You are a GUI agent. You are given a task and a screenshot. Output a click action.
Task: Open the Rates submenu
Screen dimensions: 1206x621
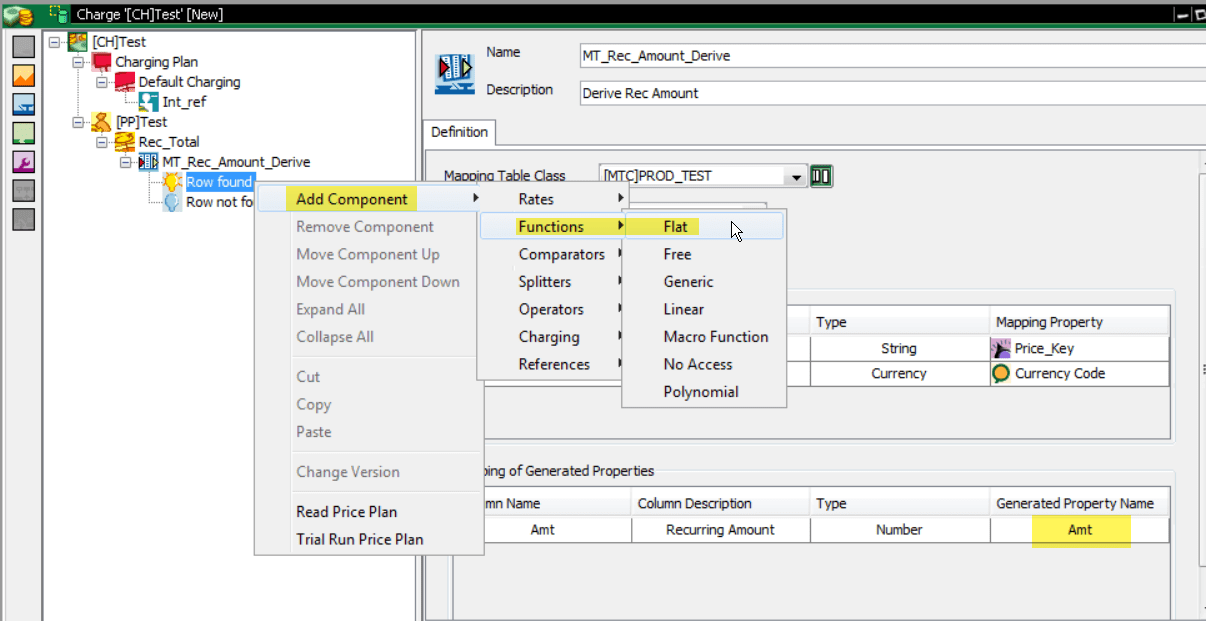click(553, 199)
